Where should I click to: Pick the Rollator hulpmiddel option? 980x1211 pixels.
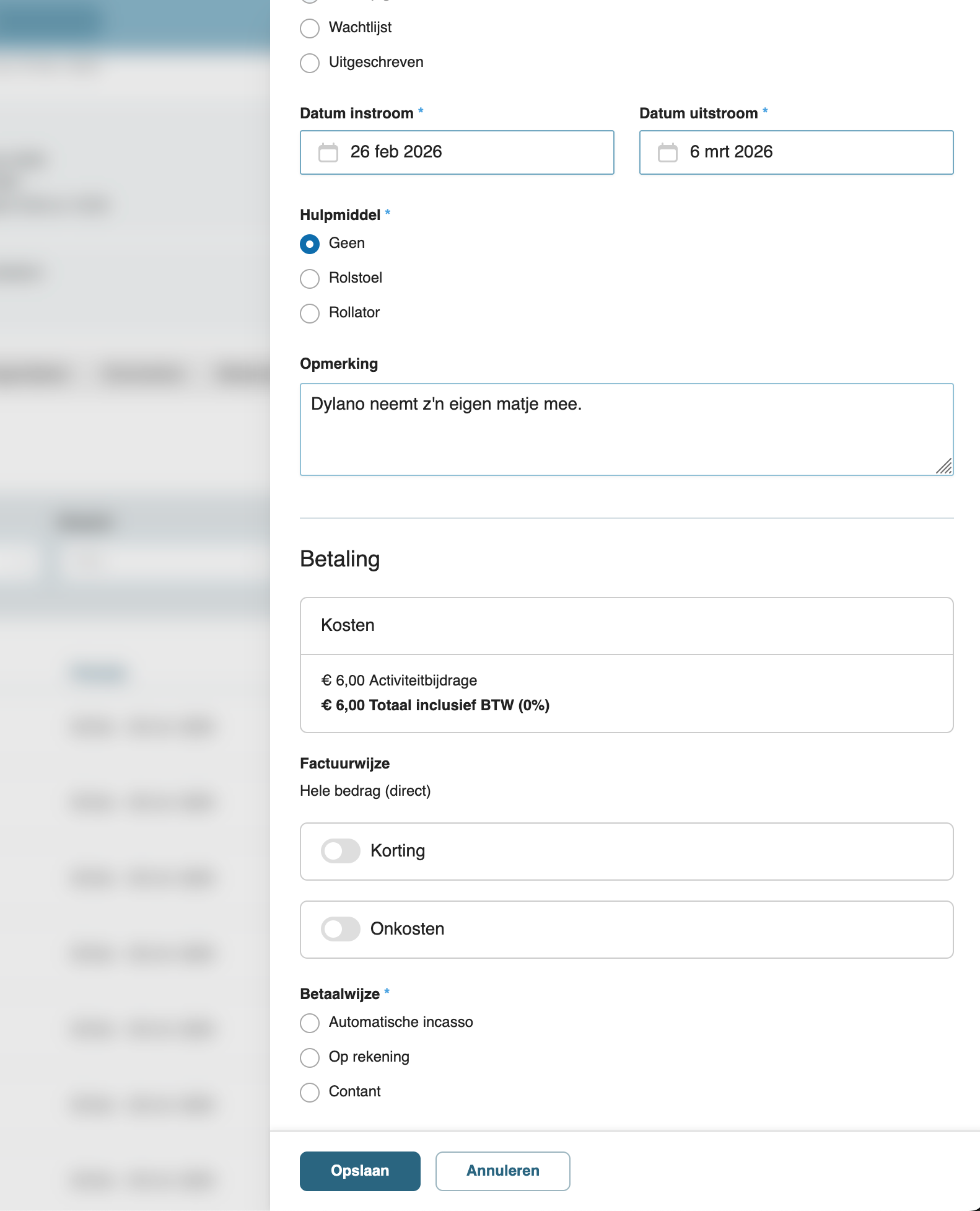pos(310,313)
